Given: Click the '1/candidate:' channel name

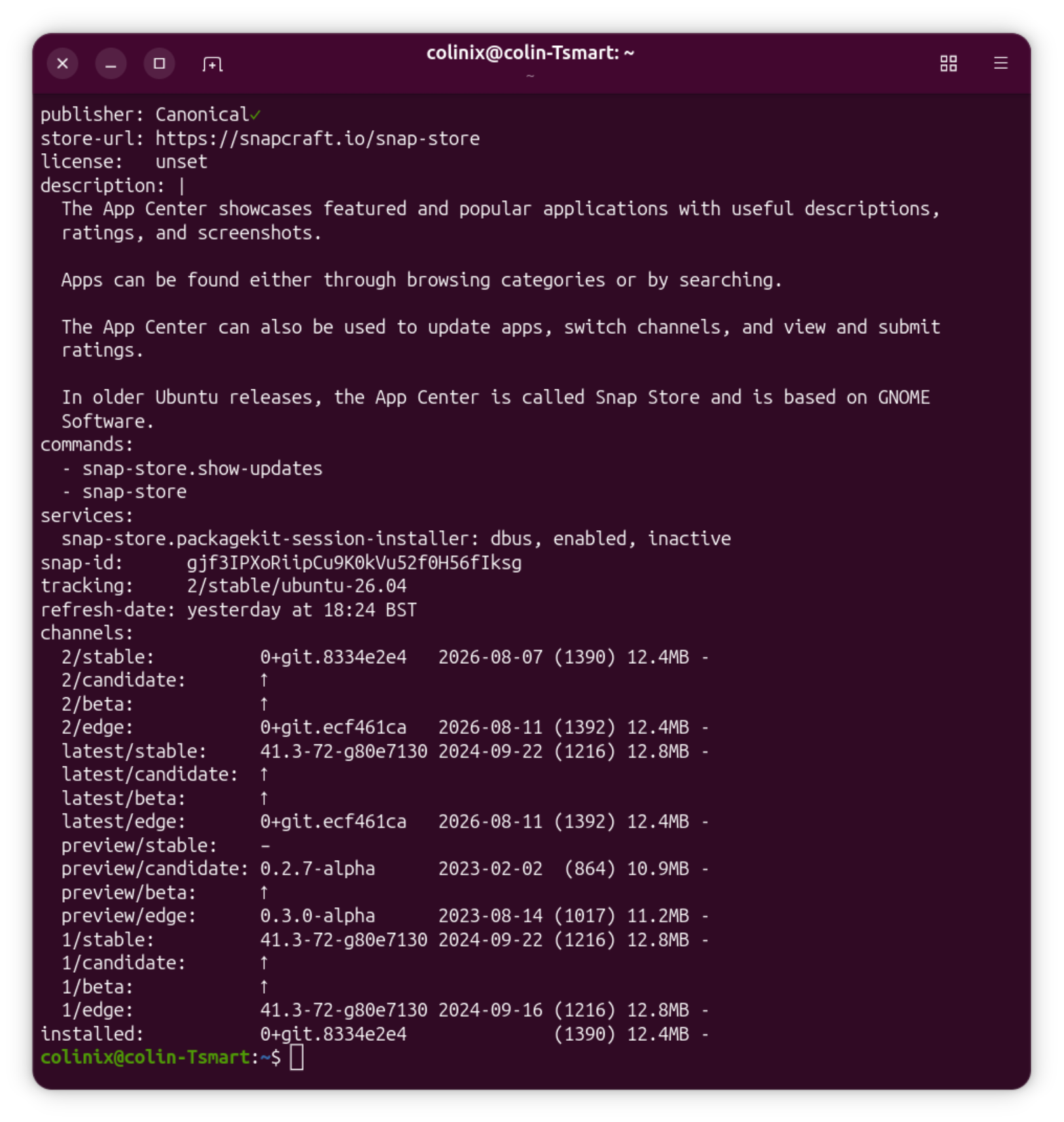Looking at the screenshot, I should 124,963.
